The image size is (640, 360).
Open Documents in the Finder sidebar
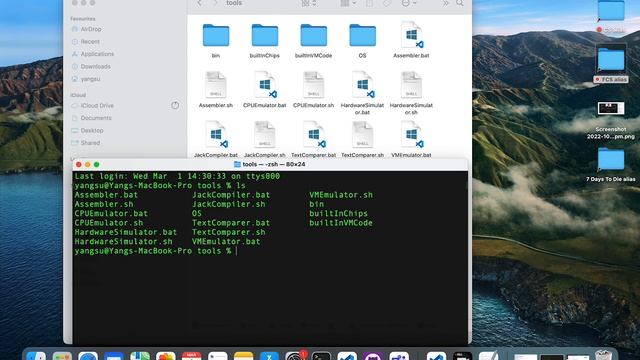[x=96, y=118]
